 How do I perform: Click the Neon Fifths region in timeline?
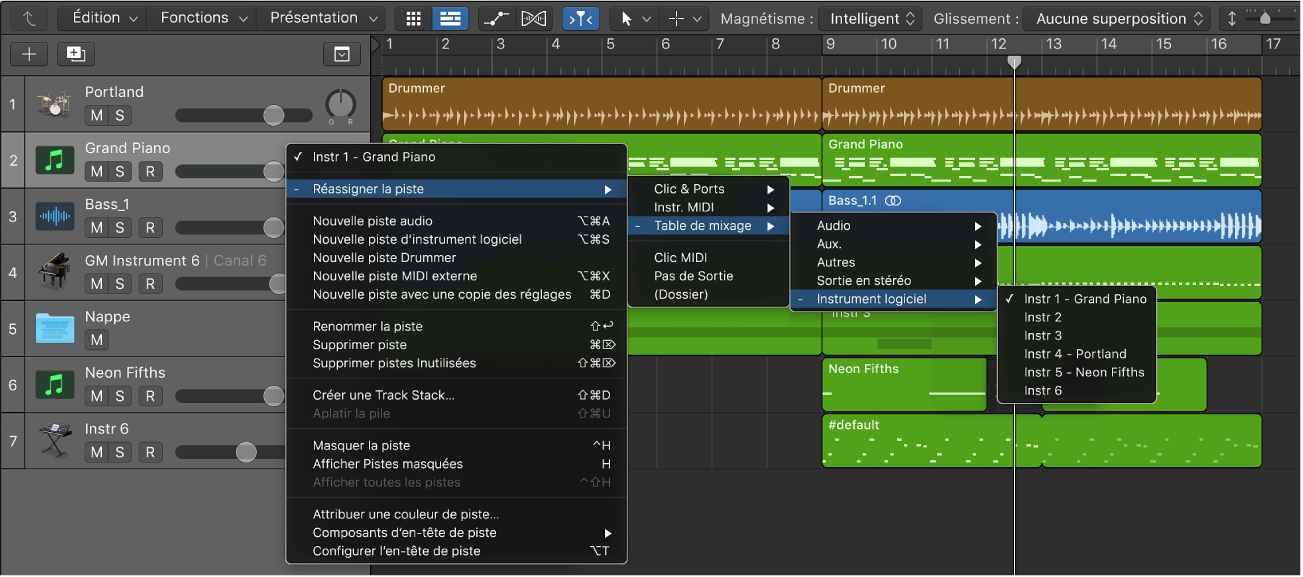click(x=904, y=386)
